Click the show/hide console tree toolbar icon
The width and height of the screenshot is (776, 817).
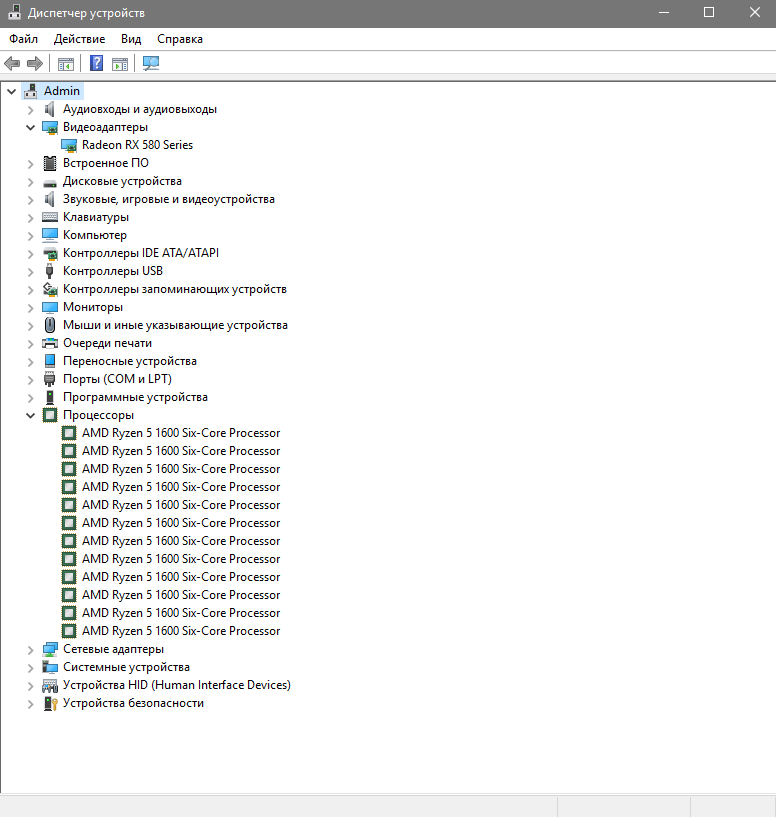(66, 64)
